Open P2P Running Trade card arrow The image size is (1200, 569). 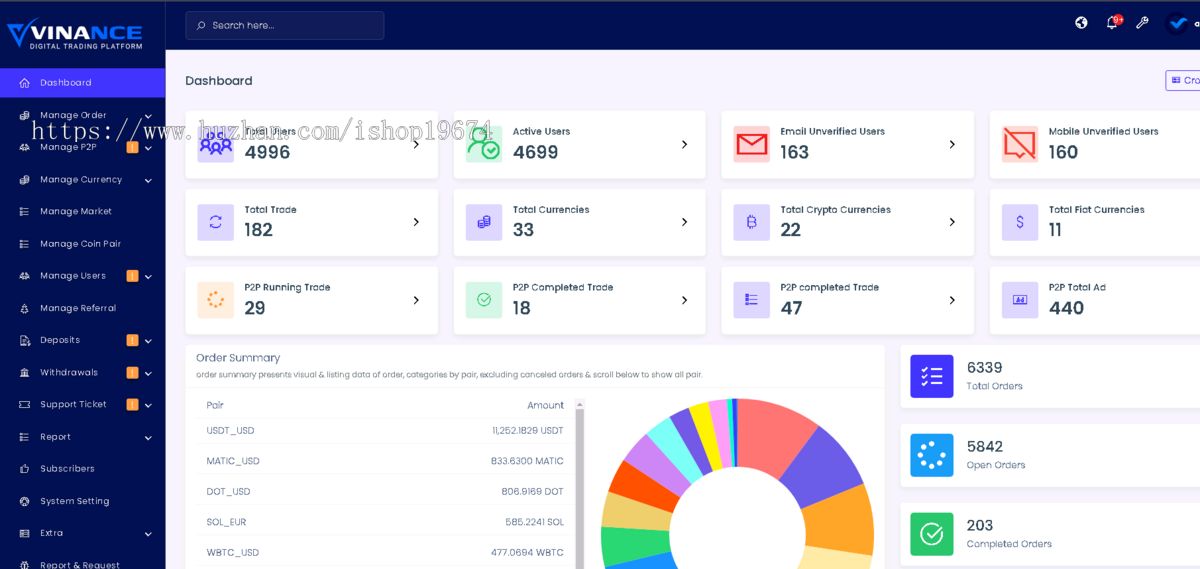click(x=416, y=300)
